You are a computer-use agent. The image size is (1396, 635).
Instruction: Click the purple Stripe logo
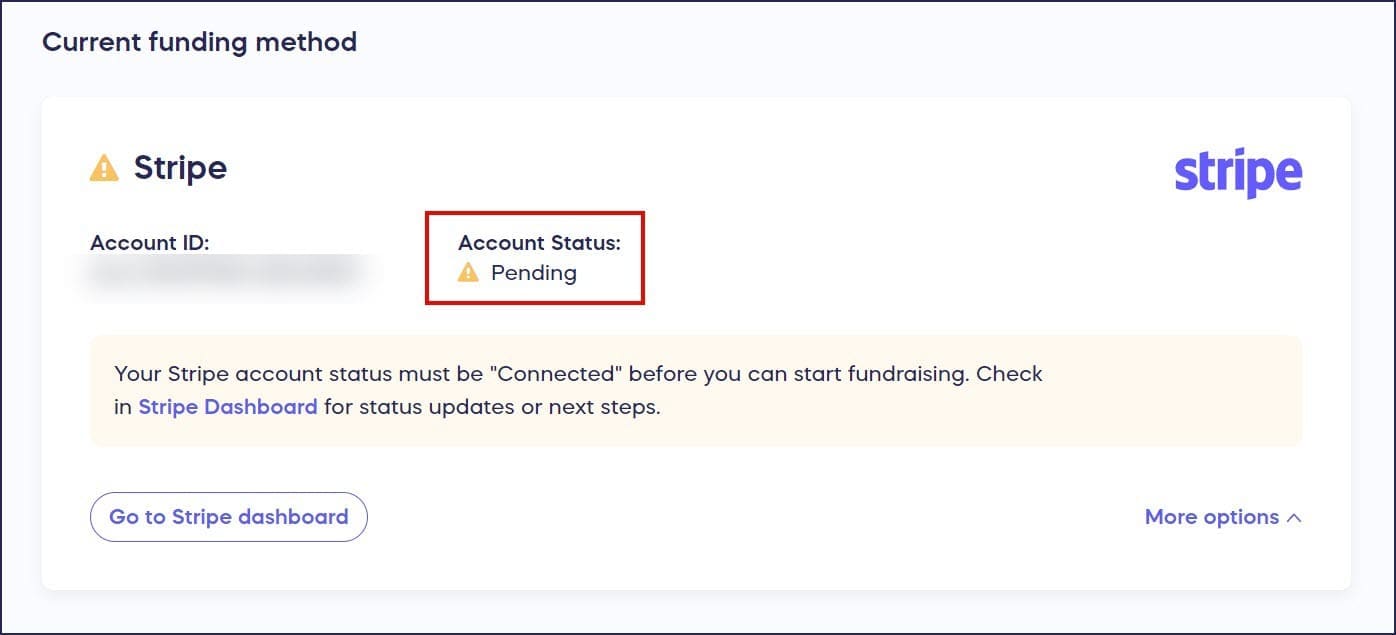pos(1238,175)
